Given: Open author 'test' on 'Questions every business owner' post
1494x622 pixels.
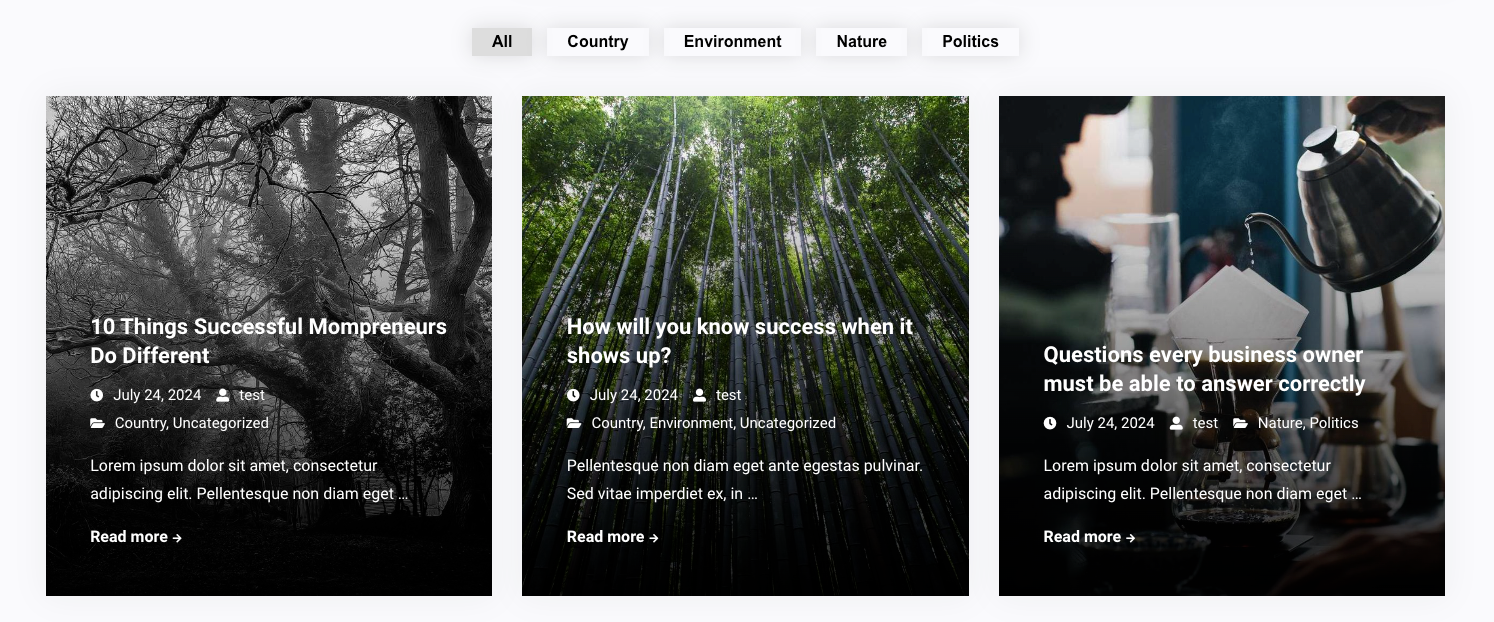Looking at the screenshot, I should [1205, 423].
